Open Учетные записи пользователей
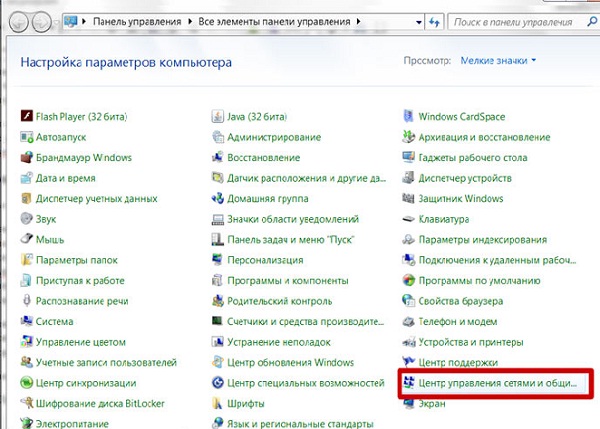This screenshot has height=429, width=600. tap(106, 362)
